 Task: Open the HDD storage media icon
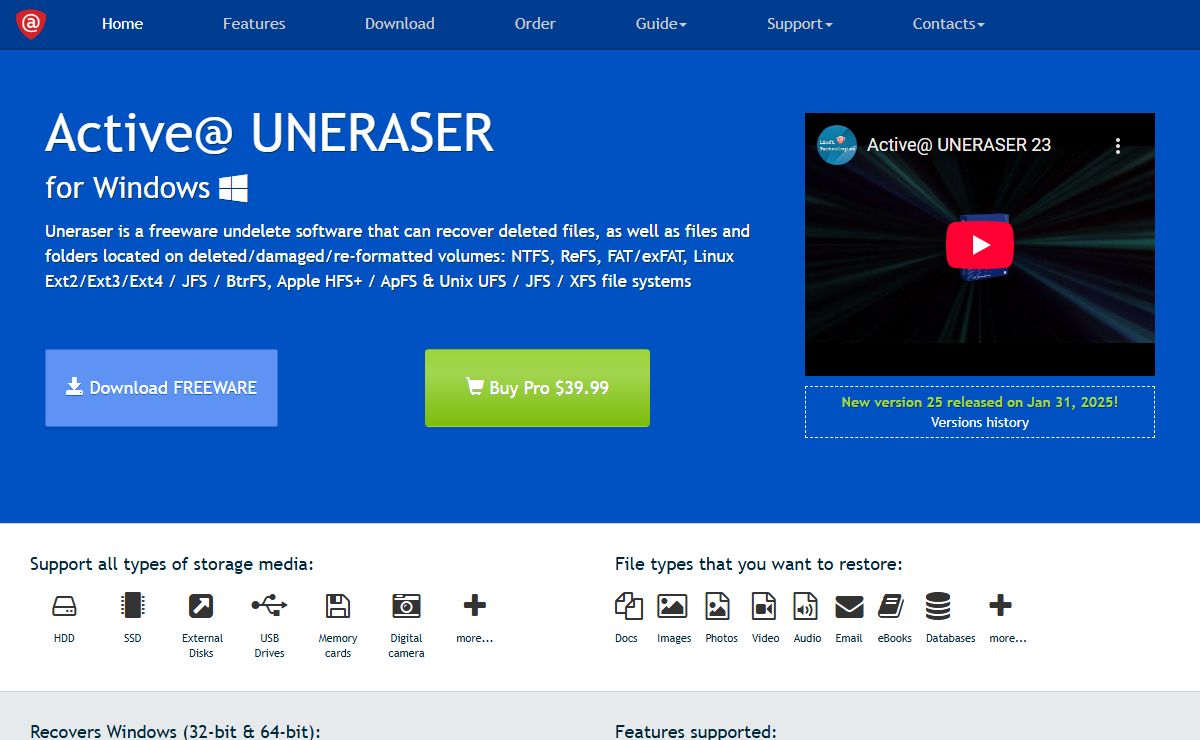point(64,606)
